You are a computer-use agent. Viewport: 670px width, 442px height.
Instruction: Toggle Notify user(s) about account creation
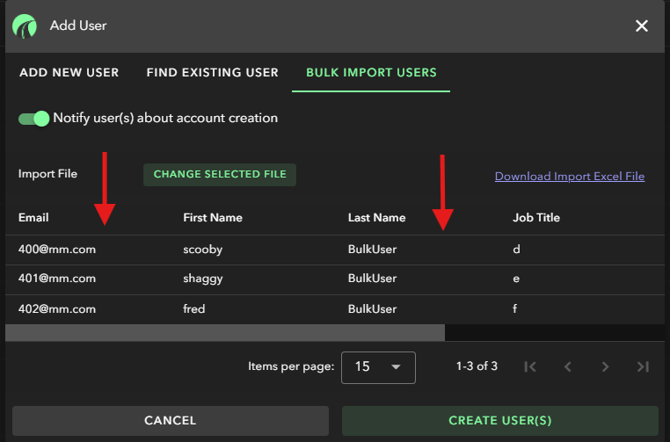(x=34, y=118)
